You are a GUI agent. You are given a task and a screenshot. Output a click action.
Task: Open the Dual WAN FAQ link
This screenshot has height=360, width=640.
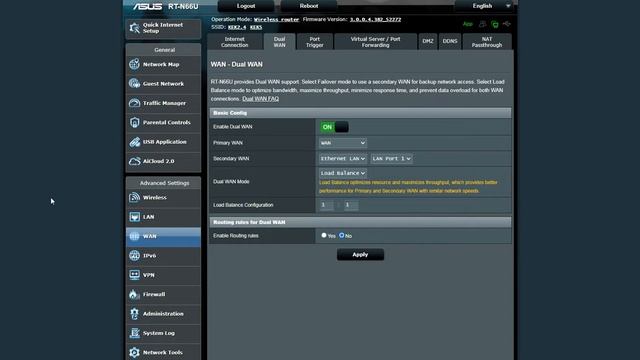coord(260,99)
